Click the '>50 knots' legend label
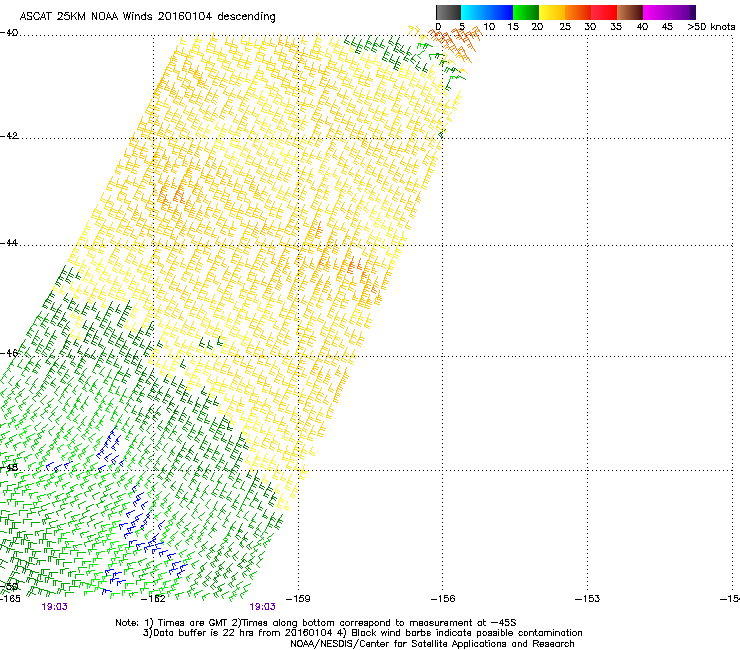 [711, 27]
